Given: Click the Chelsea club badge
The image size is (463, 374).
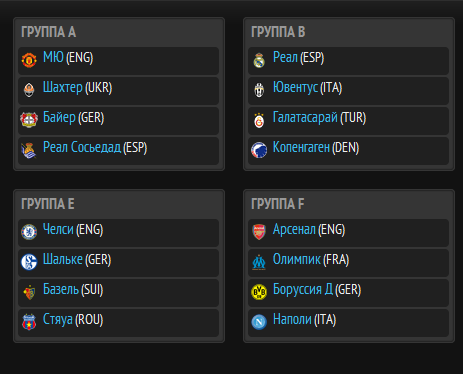Looking at the screenshot, I should [29, 232].
